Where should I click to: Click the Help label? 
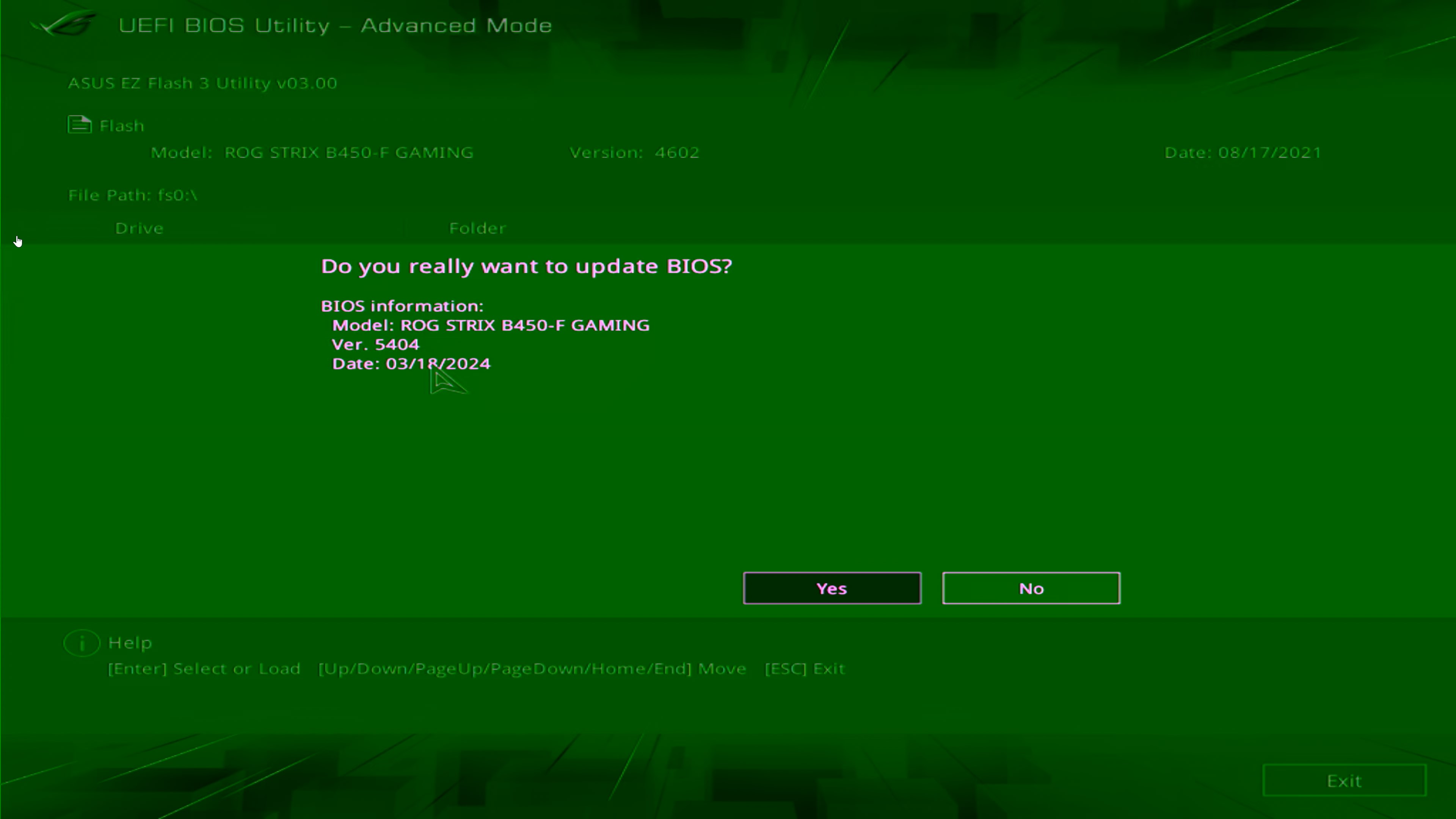(x=130, y=643)
